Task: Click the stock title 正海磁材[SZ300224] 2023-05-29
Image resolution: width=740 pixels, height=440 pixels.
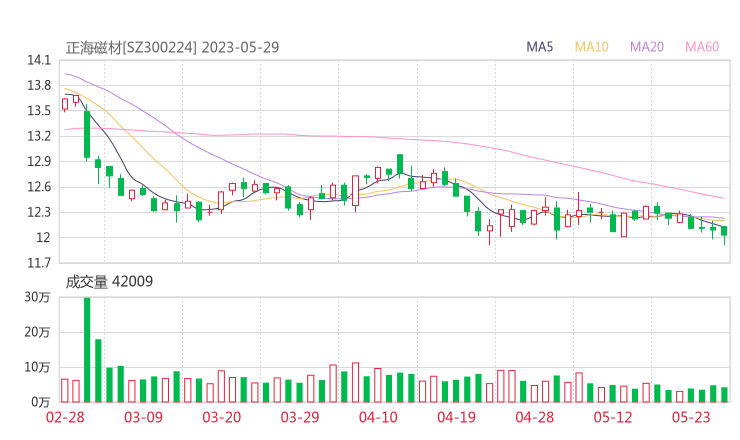Action: click(x=172, y=47)
